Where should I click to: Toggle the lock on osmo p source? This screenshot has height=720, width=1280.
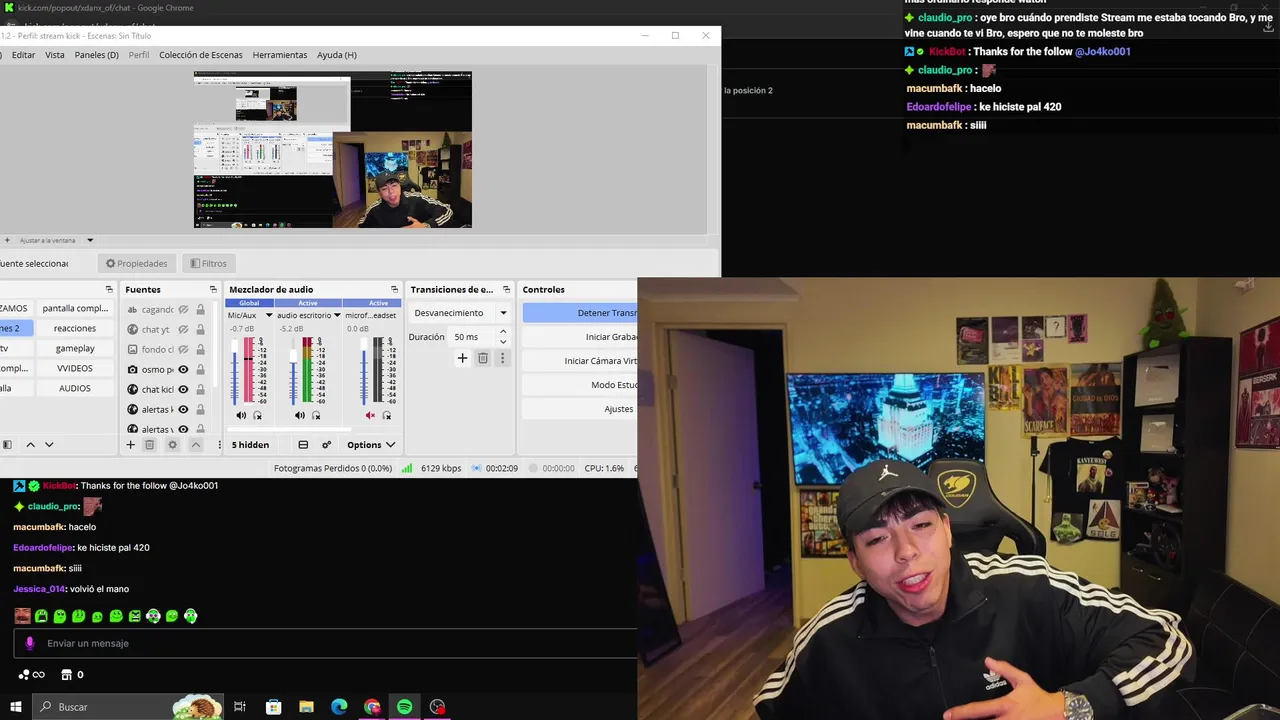(200, 370)
